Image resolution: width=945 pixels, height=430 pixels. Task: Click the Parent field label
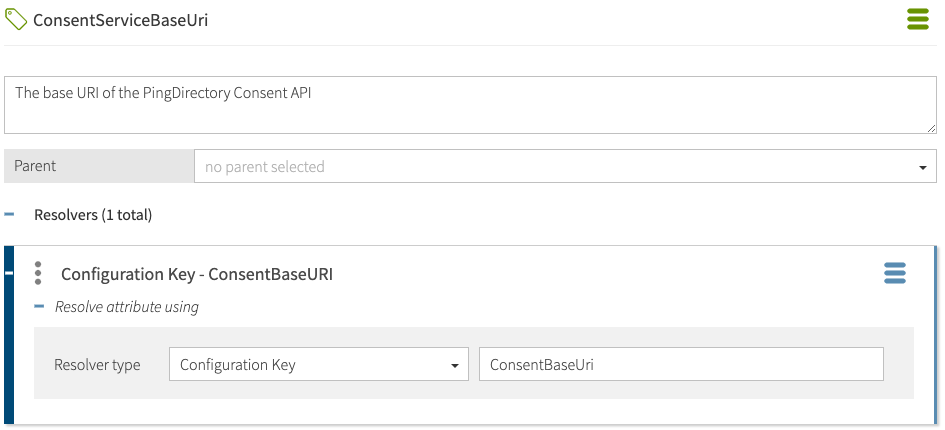(35, 166)
